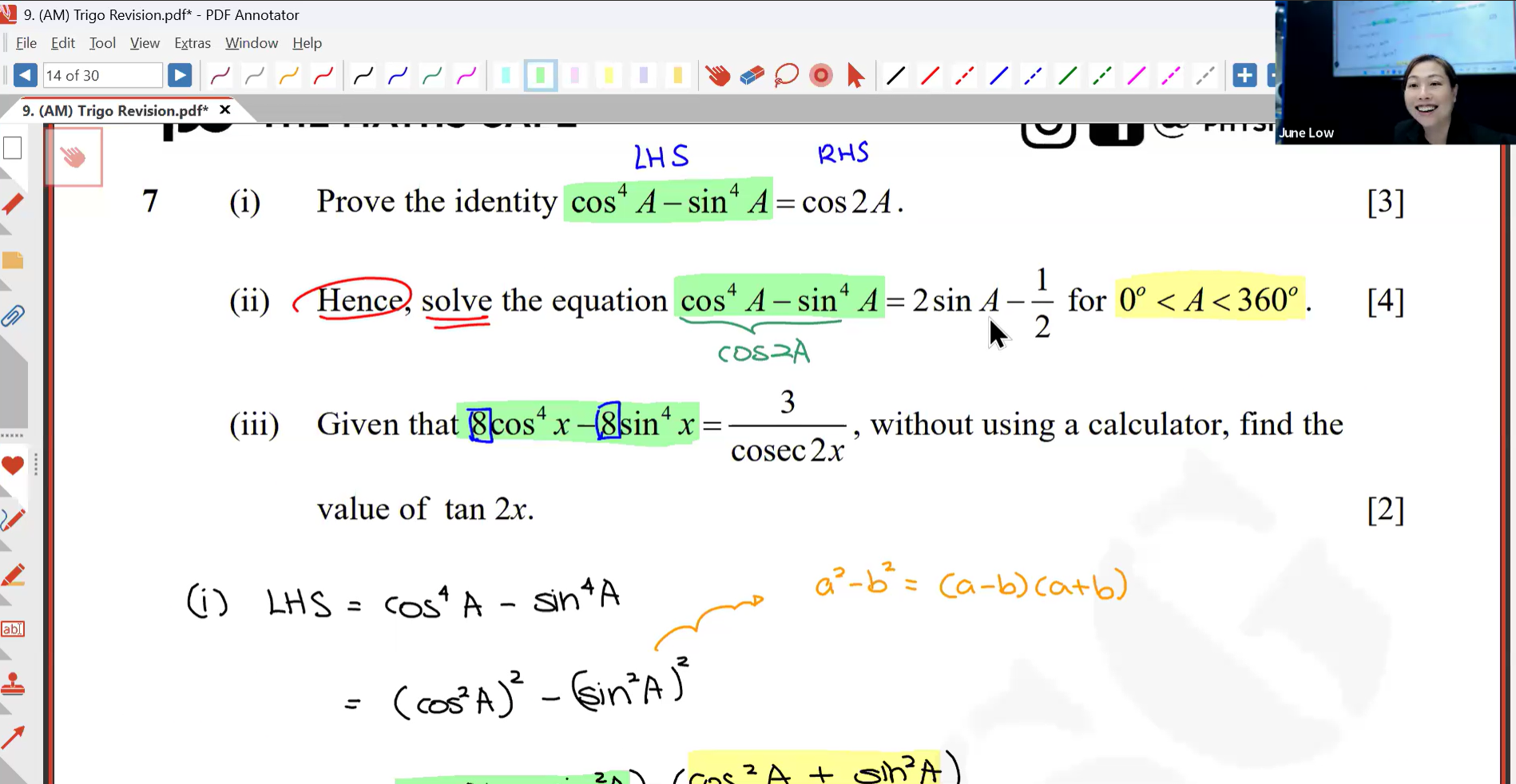Open the Window menu
Screen dimensions: 1516x784
pyautogui.click(x=252, y=43)
